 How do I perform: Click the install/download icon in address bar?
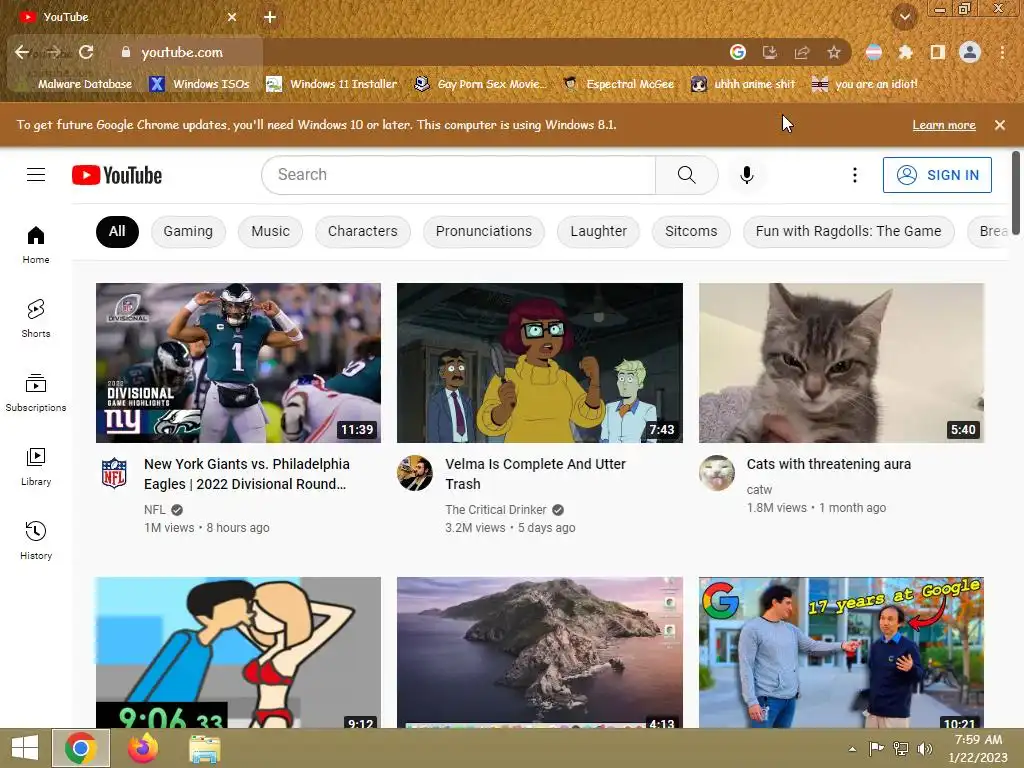(x=770, y=52)
